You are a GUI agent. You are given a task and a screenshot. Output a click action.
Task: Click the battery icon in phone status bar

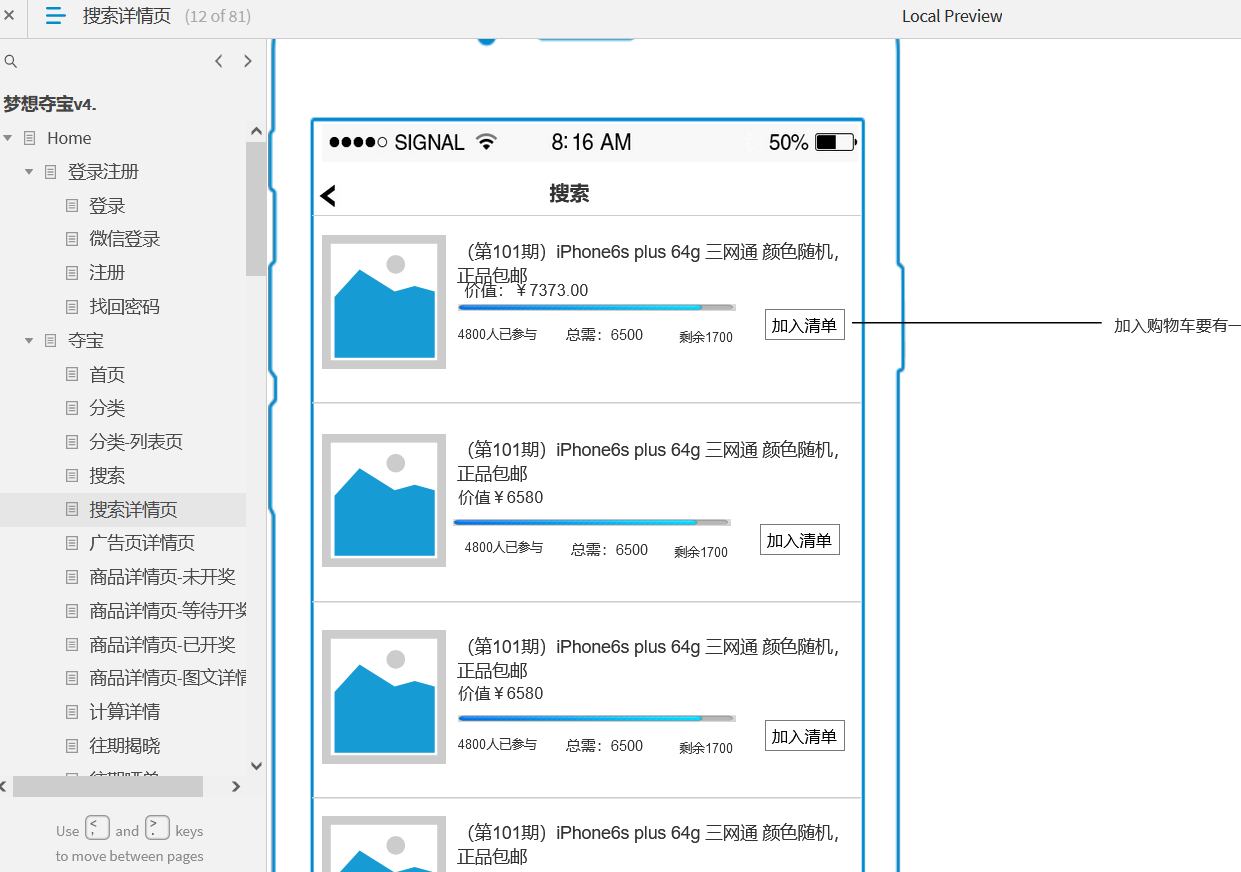[x=836, y=142]
